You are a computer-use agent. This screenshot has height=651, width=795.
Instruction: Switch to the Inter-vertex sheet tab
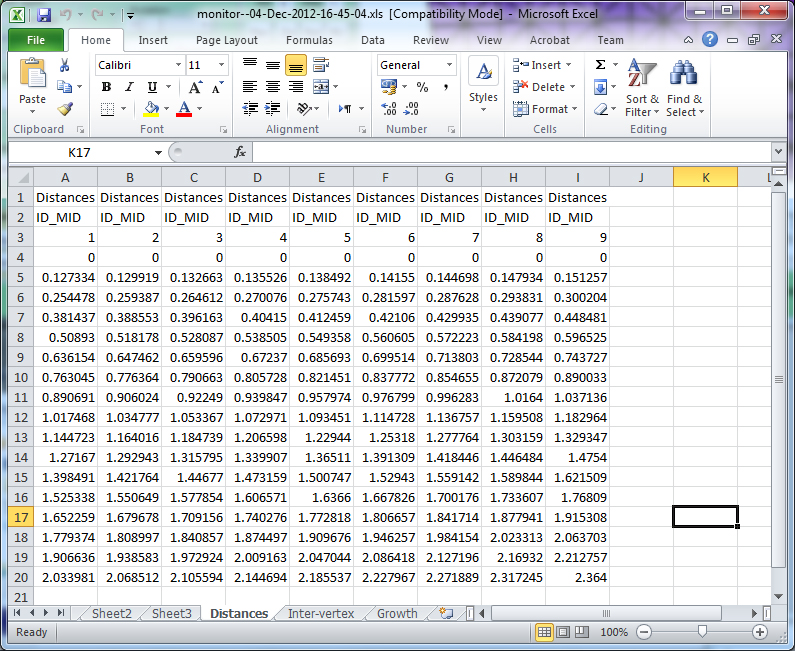click(320, 613)
